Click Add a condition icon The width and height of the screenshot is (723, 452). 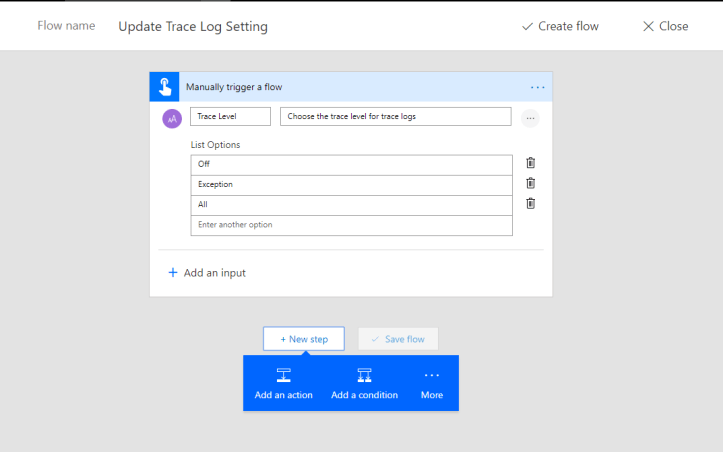[364, 376]
